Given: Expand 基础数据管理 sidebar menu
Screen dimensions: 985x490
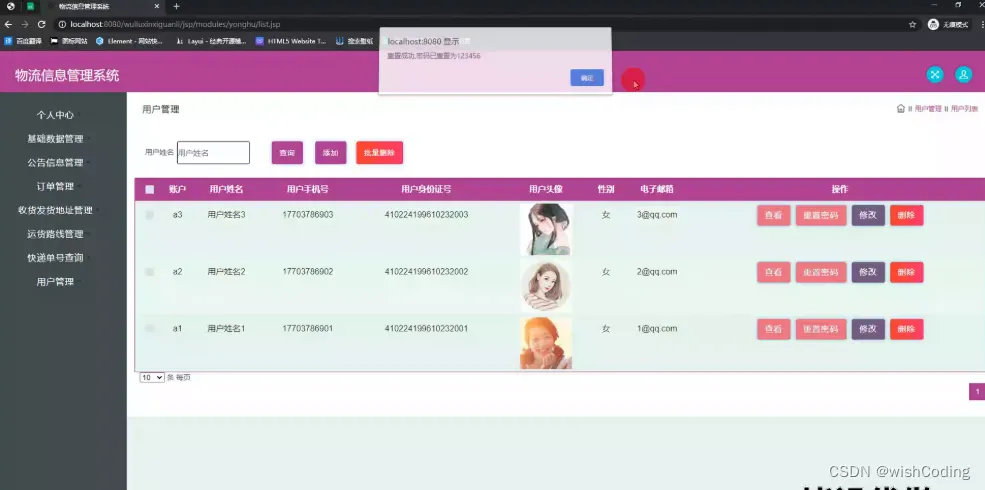Looking at the screenshot, I should [55, 139].
